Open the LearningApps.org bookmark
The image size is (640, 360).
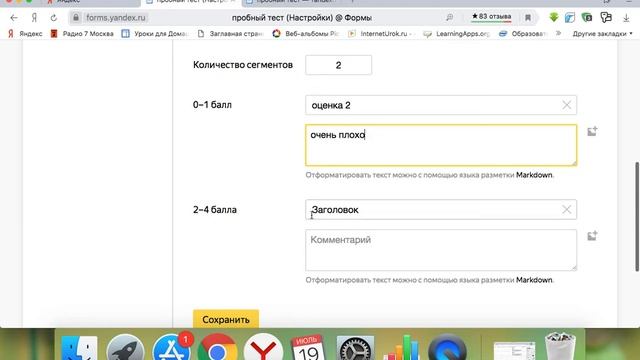[x=456, y=33]
